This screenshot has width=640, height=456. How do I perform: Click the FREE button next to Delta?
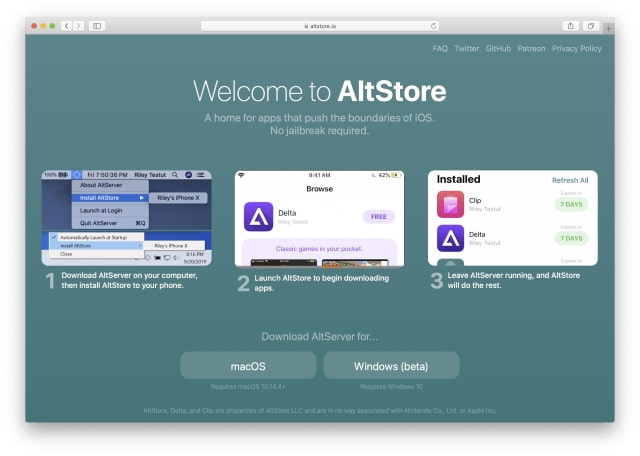pos(378,216)
